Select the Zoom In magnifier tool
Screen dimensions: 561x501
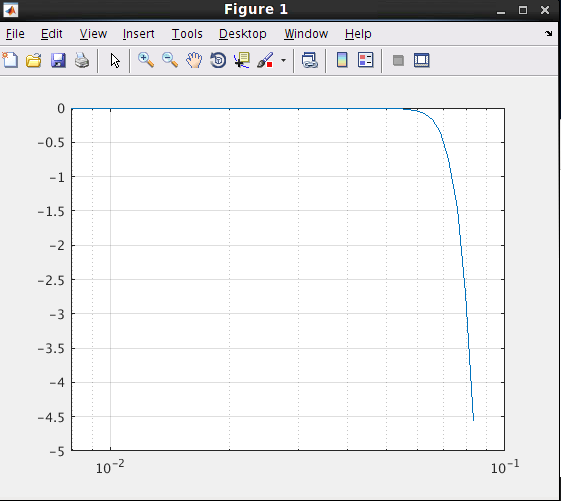pyautogui.click(x=146, y=60)
